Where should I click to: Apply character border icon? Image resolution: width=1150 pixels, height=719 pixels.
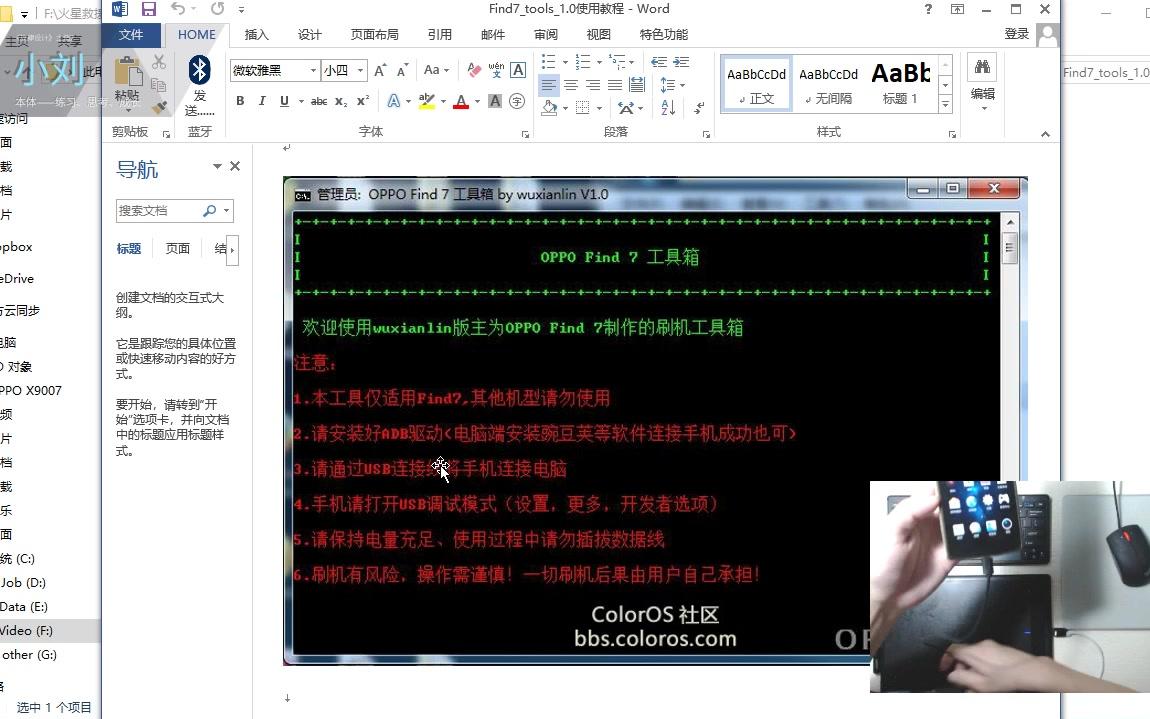pos(518,70)
